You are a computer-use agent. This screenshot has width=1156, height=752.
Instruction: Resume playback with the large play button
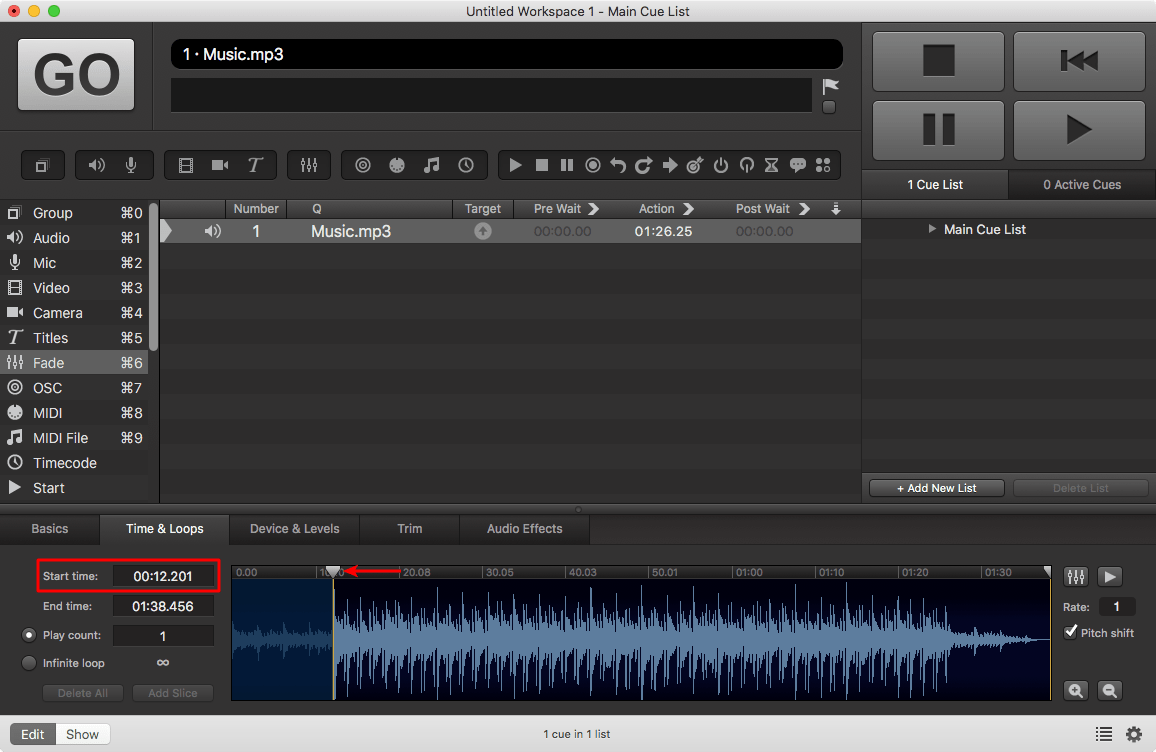pyautogui.click(x=1079, y=130)
